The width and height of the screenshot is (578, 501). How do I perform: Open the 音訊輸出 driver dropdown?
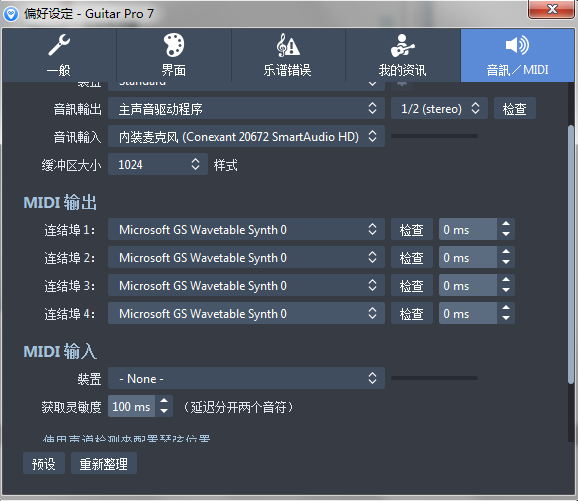[246, 108]
